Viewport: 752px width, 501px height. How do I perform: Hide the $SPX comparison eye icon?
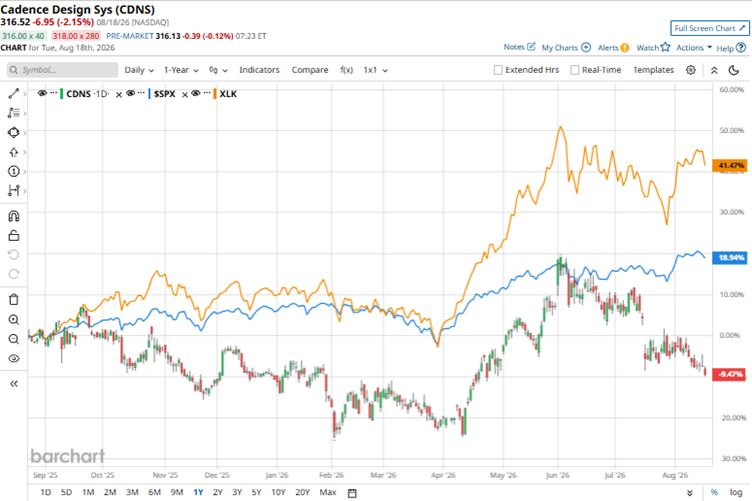[130, 93]
